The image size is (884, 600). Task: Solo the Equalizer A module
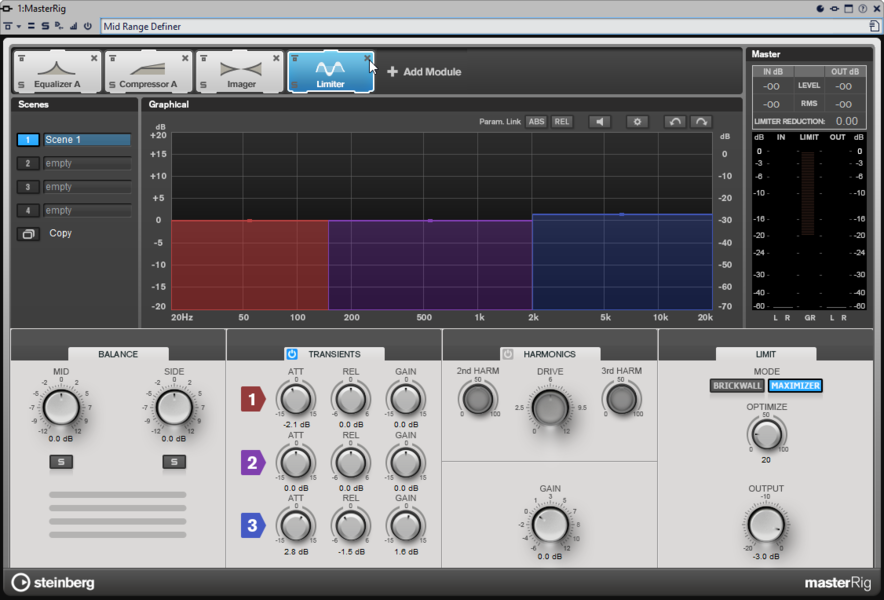coord(21,85)
